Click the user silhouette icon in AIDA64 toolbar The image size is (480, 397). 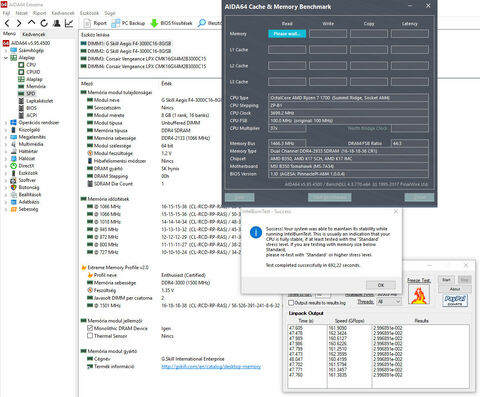pos(57,23)
